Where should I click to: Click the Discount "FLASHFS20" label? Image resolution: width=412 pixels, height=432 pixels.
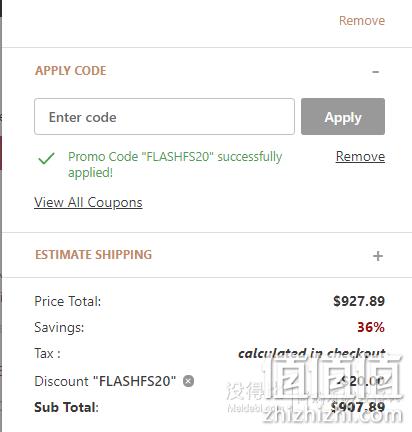pos(105,381)
